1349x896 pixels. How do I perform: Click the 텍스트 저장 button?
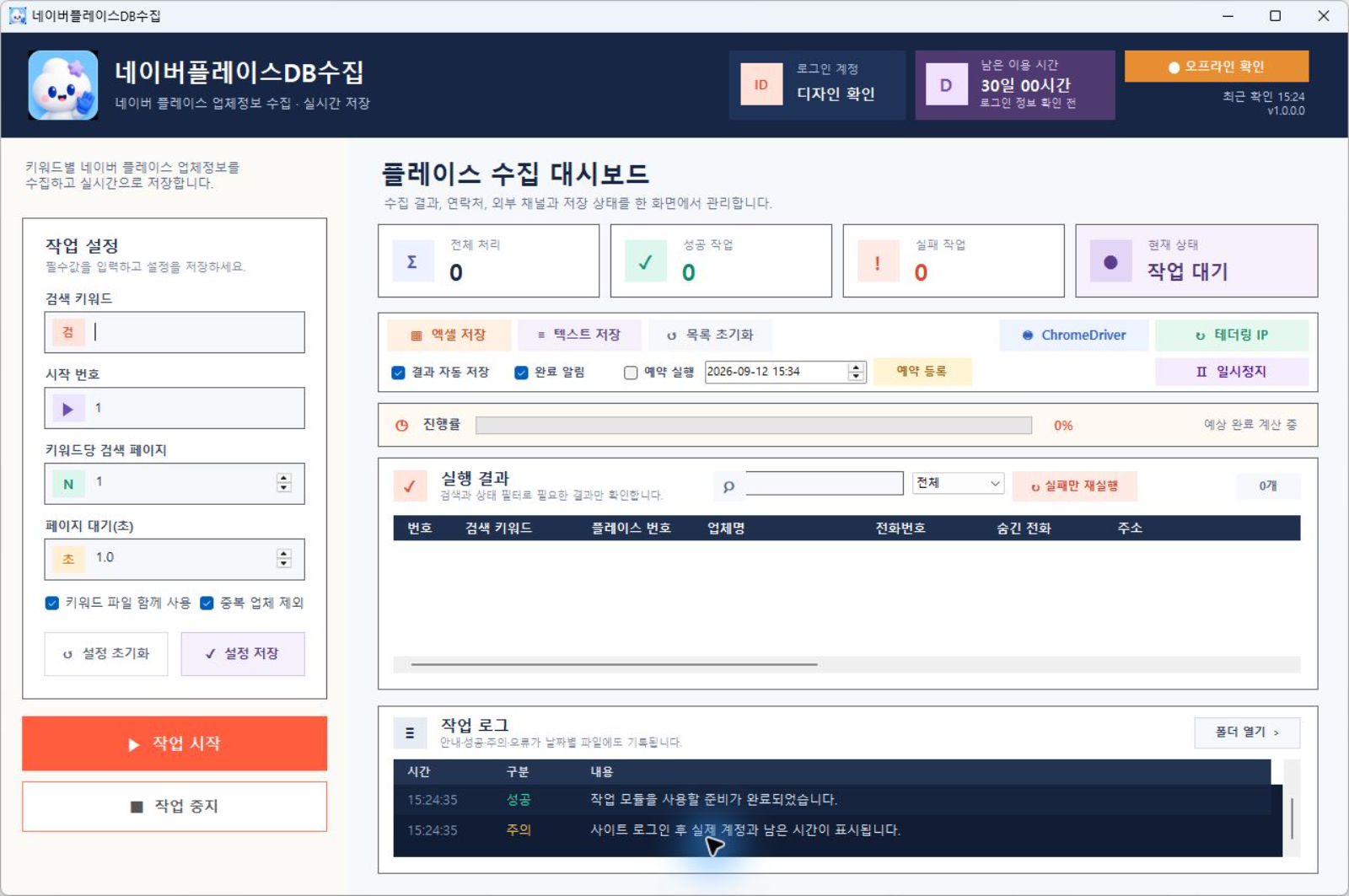pyautogui.click(x=579, y=335)
